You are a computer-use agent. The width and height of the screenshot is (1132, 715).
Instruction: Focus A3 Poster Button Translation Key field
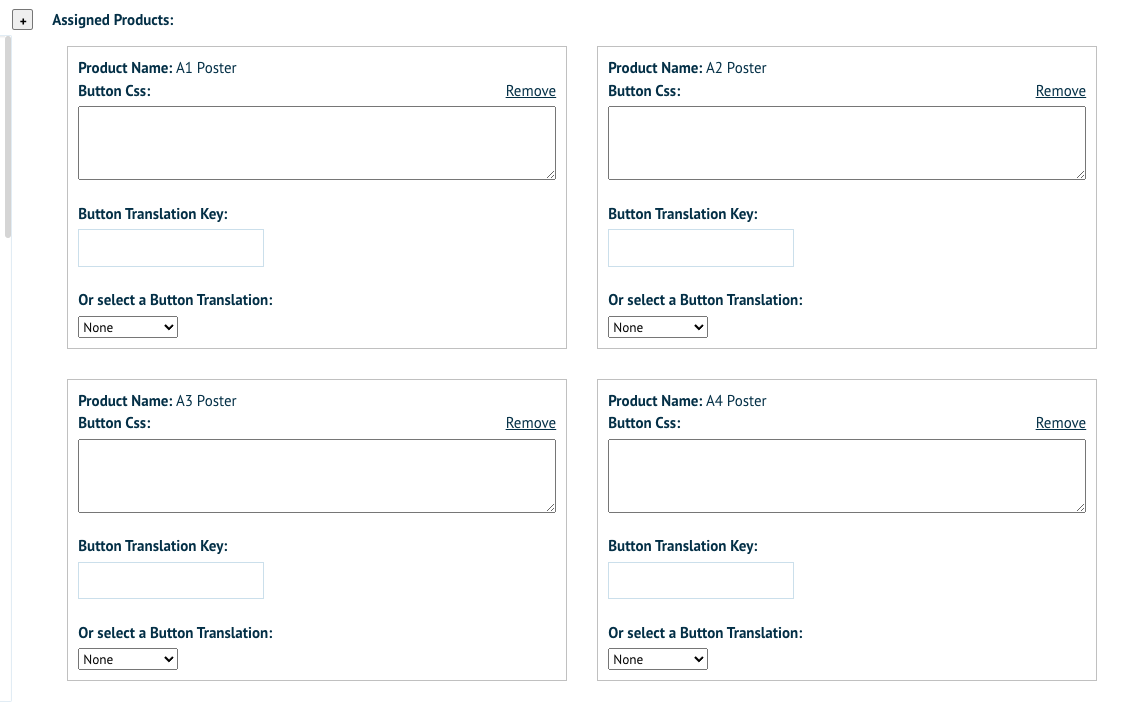click(x=171, y=580)
